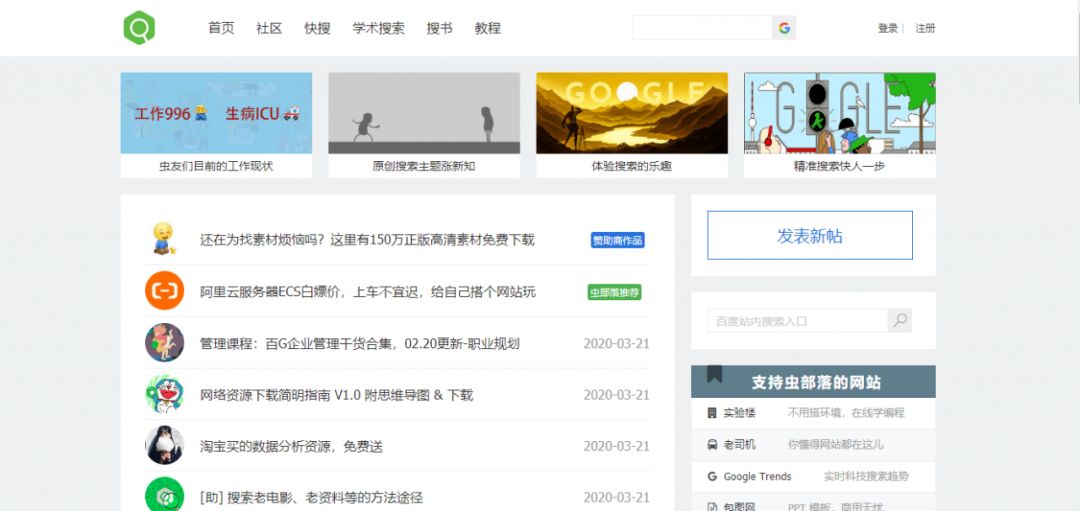Open the traffic light Google doodle image
The width and height of the screenshot is (1080, 511).
tap(840, 113)
